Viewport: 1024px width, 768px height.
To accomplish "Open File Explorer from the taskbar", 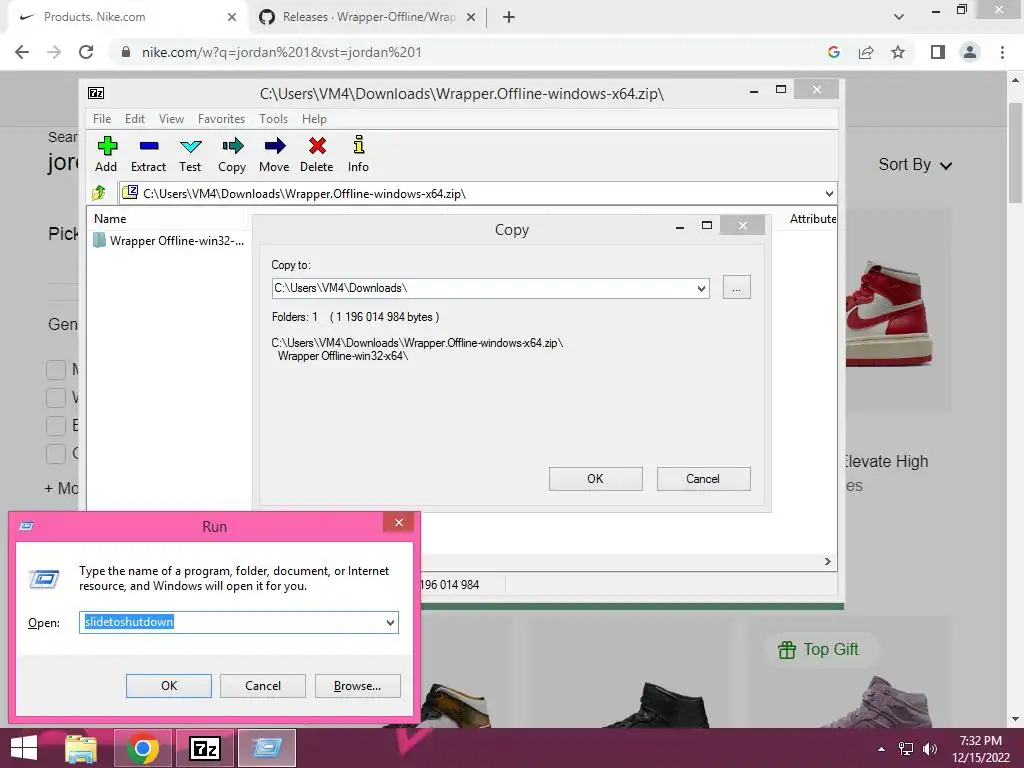I will point(81,748).
